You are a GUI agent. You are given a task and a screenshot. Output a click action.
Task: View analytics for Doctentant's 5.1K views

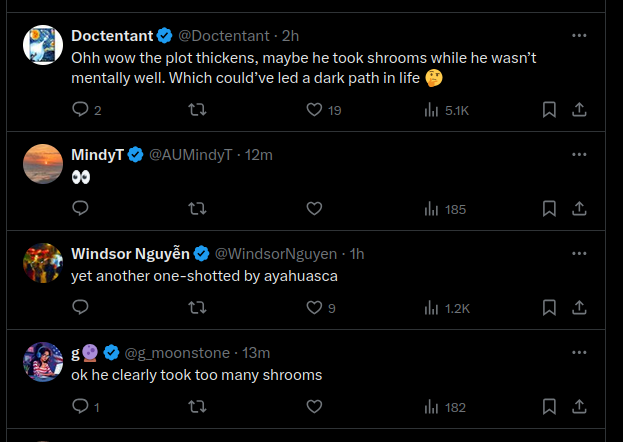coord(446,110)
